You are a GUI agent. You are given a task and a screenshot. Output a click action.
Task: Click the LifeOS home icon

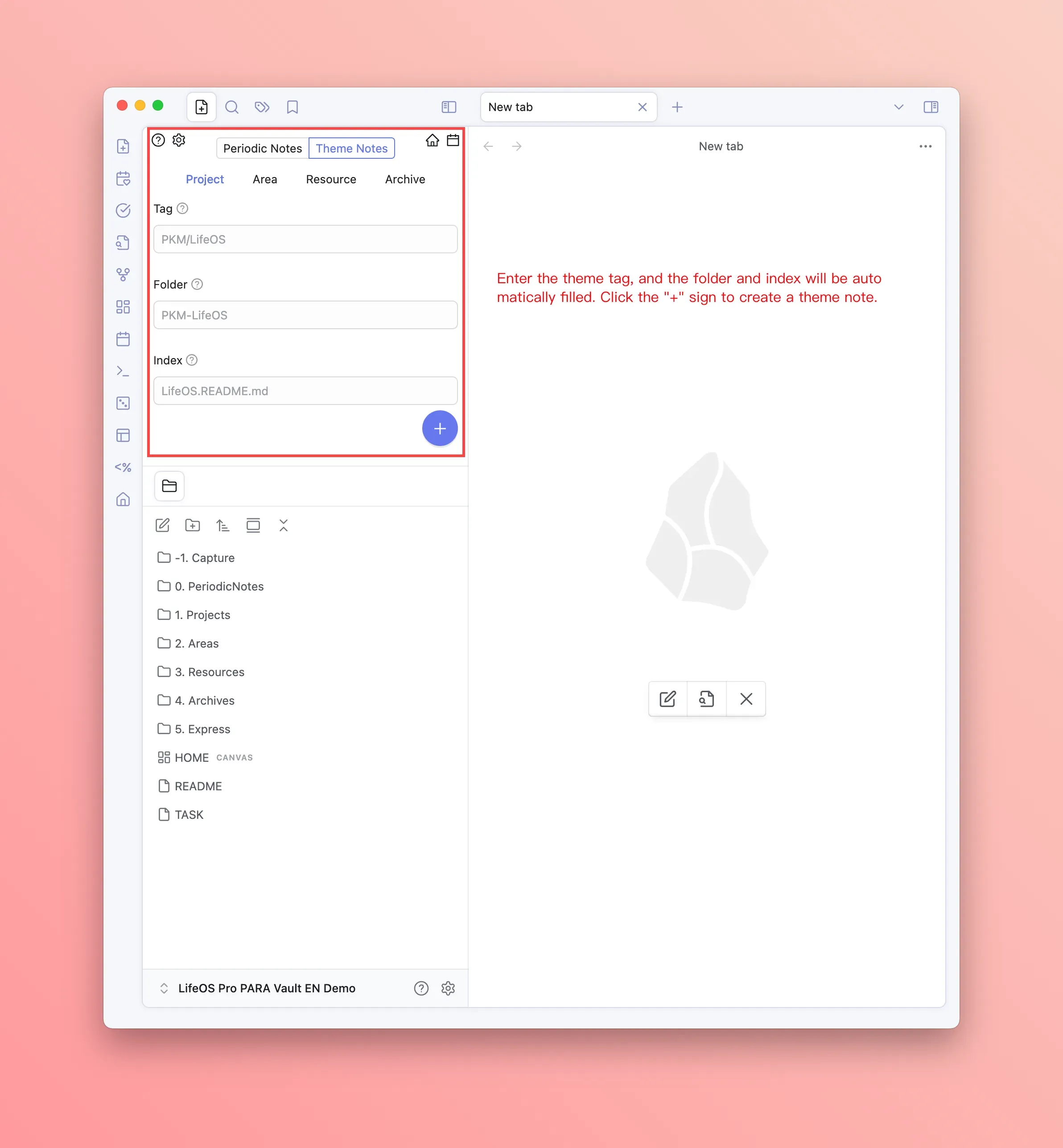pos(433,140)
